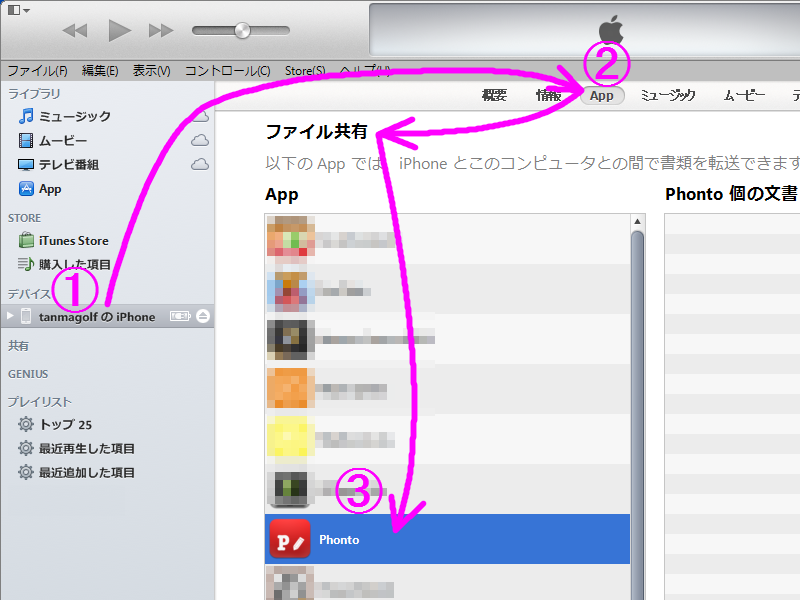
Task: Switch to the 概要 tab
Action: (x=494, y=95)
